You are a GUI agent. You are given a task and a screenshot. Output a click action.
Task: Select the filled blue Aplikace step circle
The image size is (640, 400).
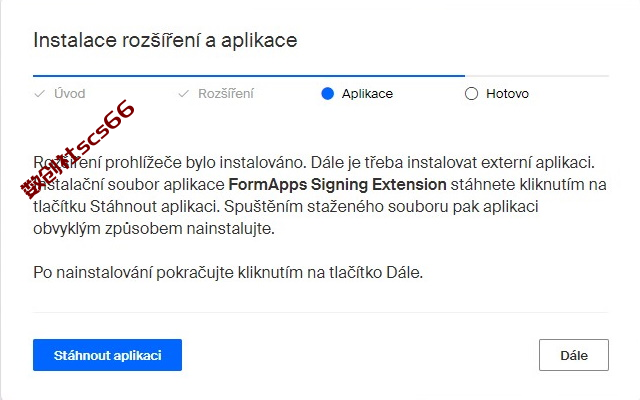pyautogui.click(x=327, y=93)
